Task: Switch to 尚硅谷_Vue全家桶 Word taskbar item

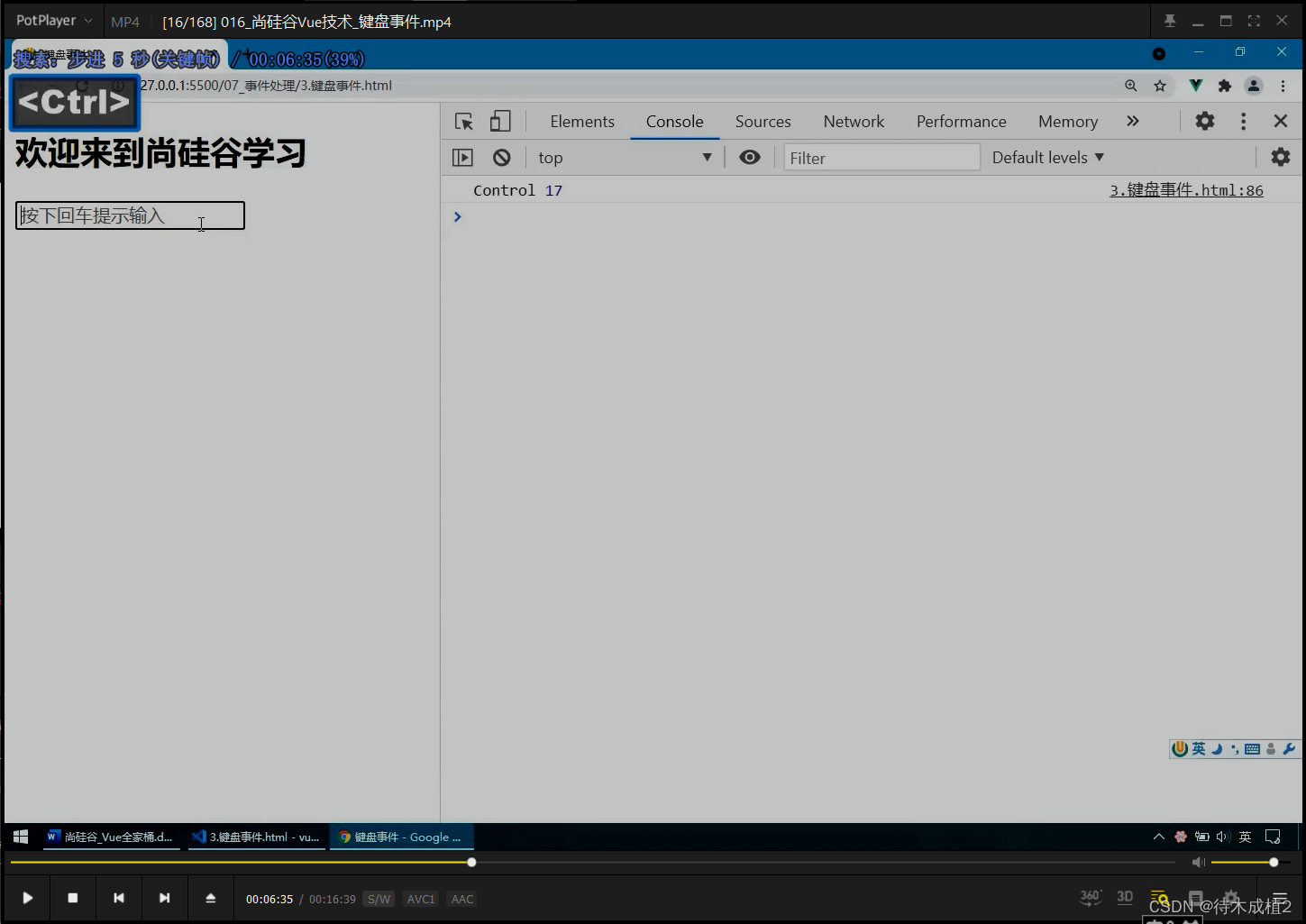Action: point(110,837)
